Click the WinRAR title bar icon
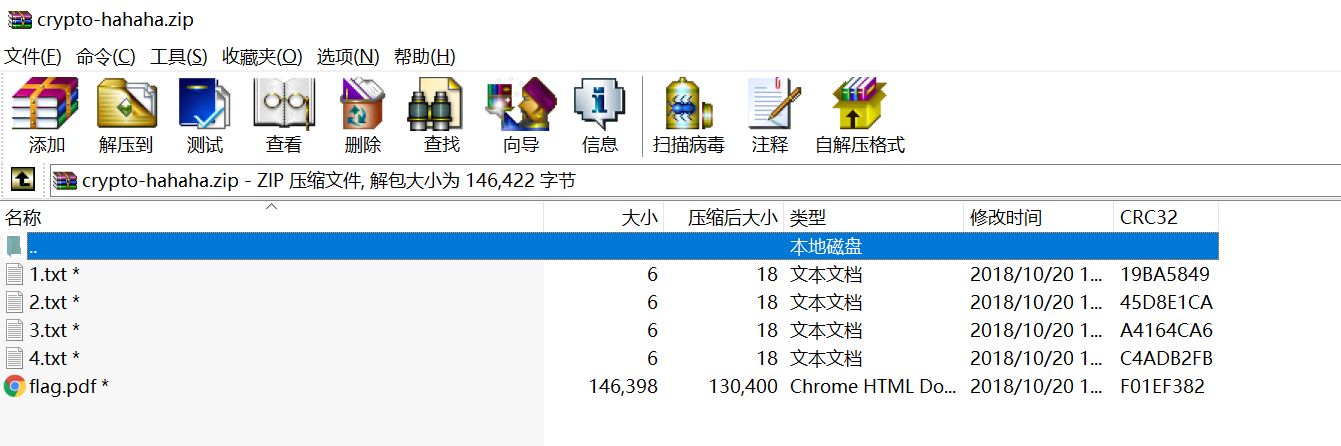 point(19,20)
